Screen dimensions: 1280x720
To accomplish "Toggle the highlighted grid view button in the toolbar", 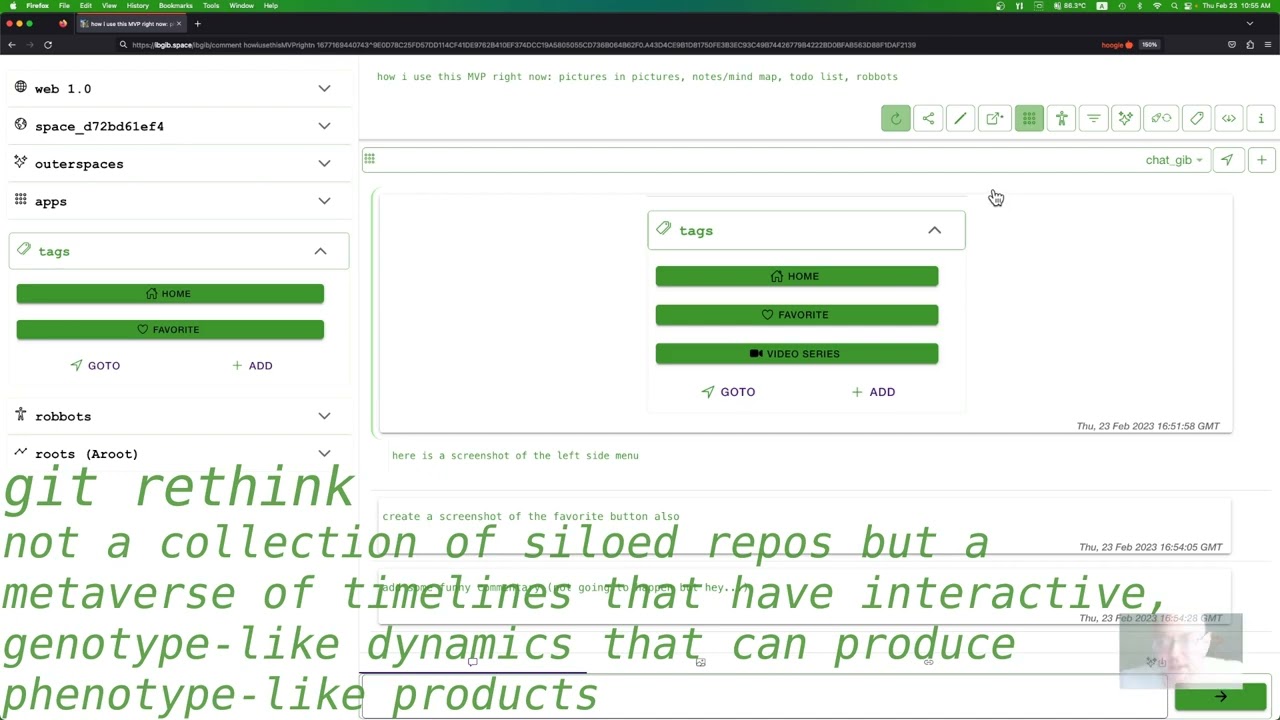I will click(x=1028, y=119).
